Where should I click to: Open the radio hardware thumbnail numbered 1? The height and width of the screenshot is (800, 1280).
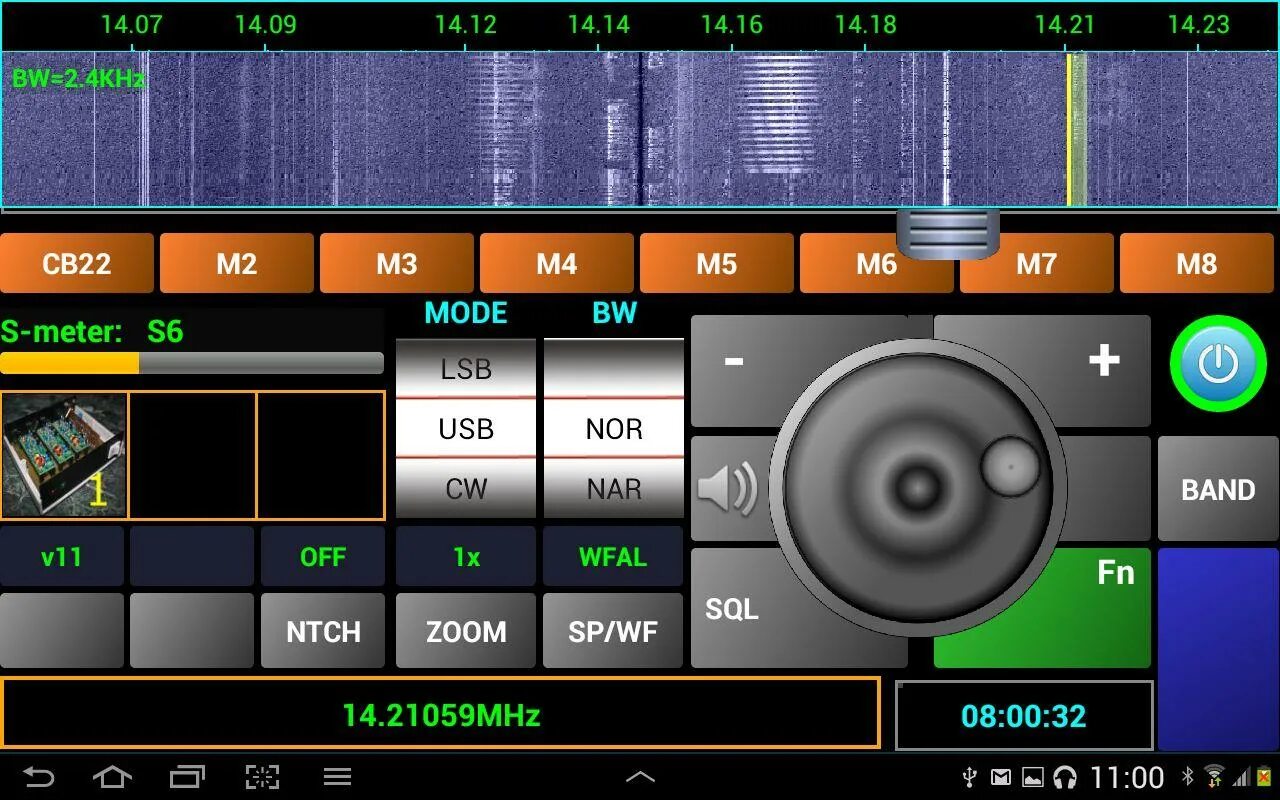[64, 455]
